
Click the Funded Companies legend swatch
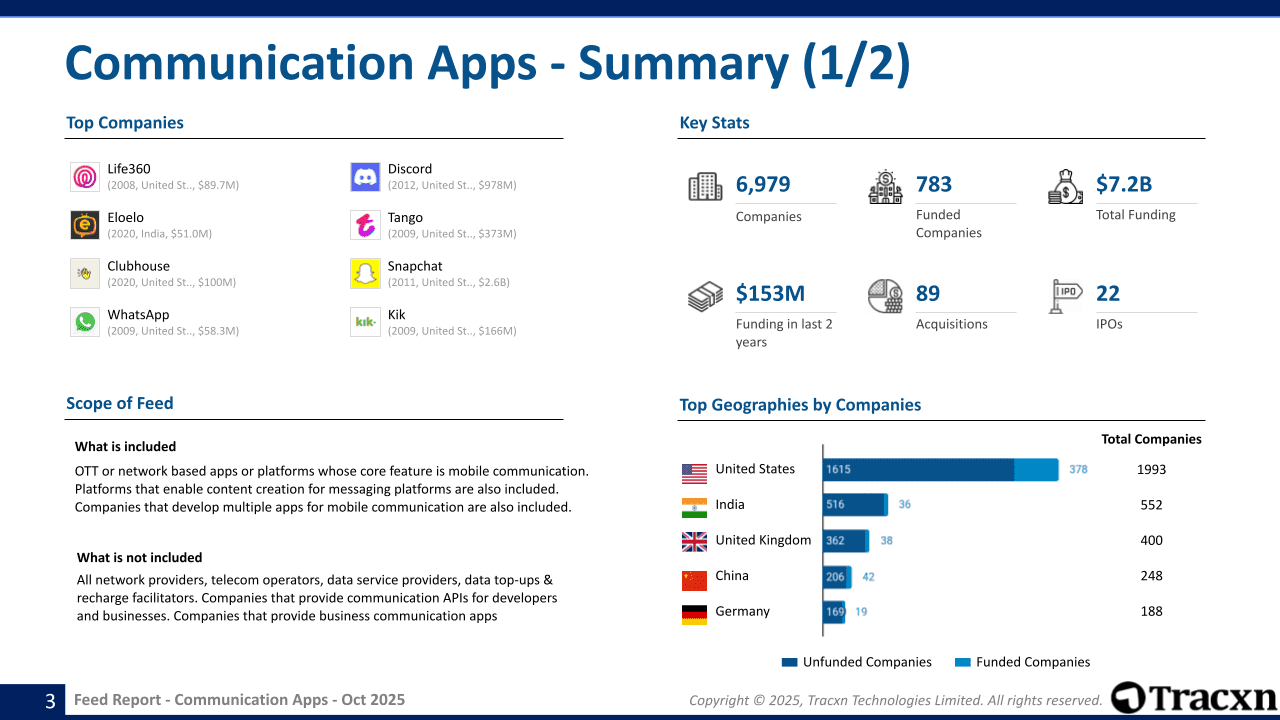pos(963,662)
